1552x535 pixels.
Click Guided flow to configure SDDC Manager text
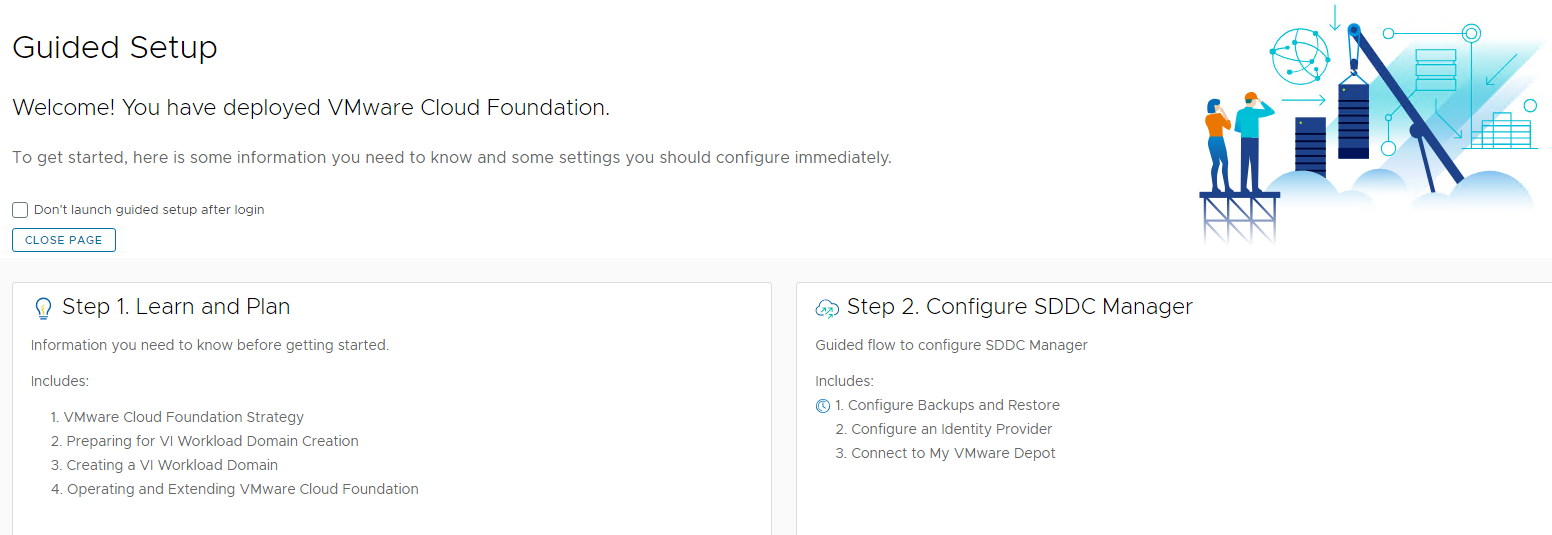[951, 345]
